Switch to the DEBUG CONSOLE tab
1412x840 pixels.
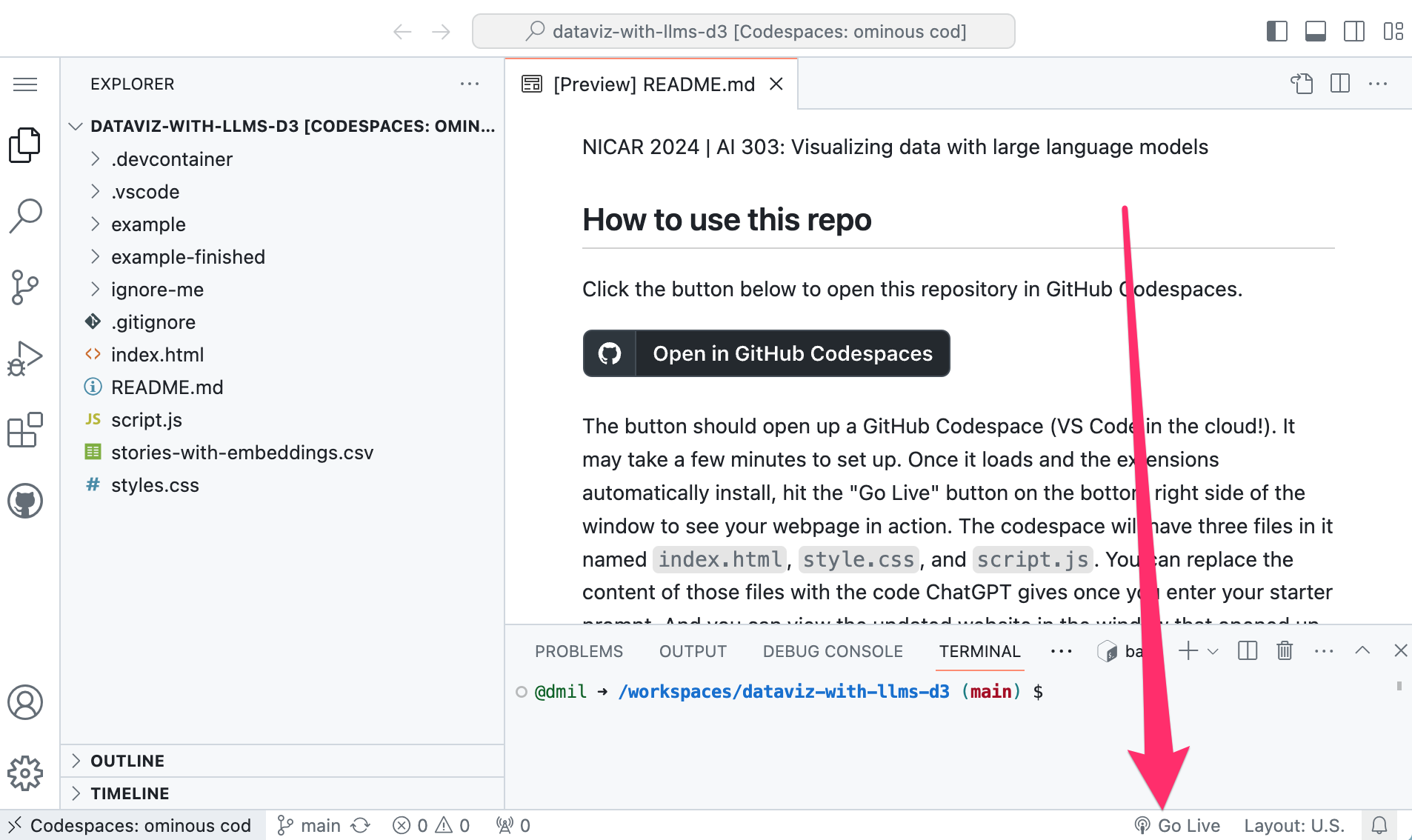coord(833,651)
